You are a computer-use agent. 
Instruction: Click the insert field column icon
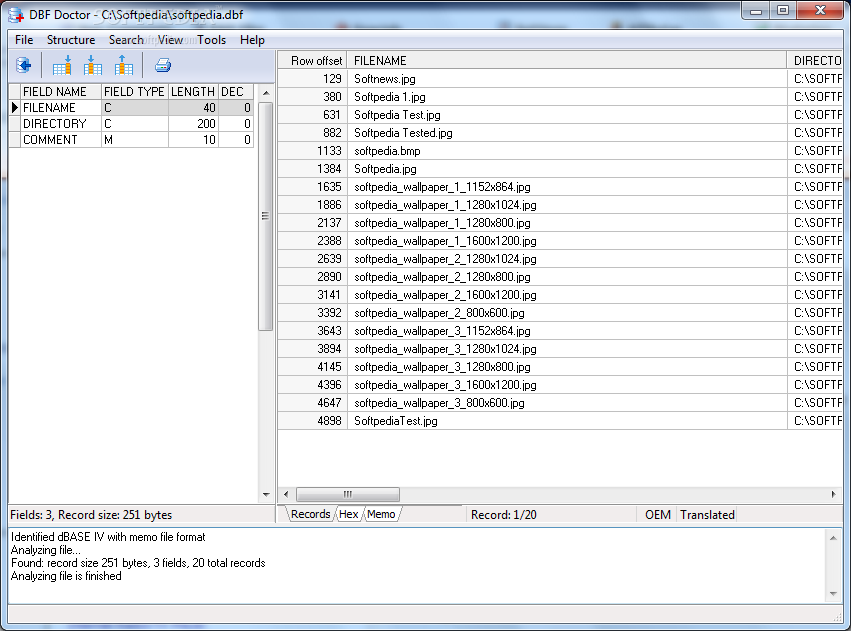point(93,66)
